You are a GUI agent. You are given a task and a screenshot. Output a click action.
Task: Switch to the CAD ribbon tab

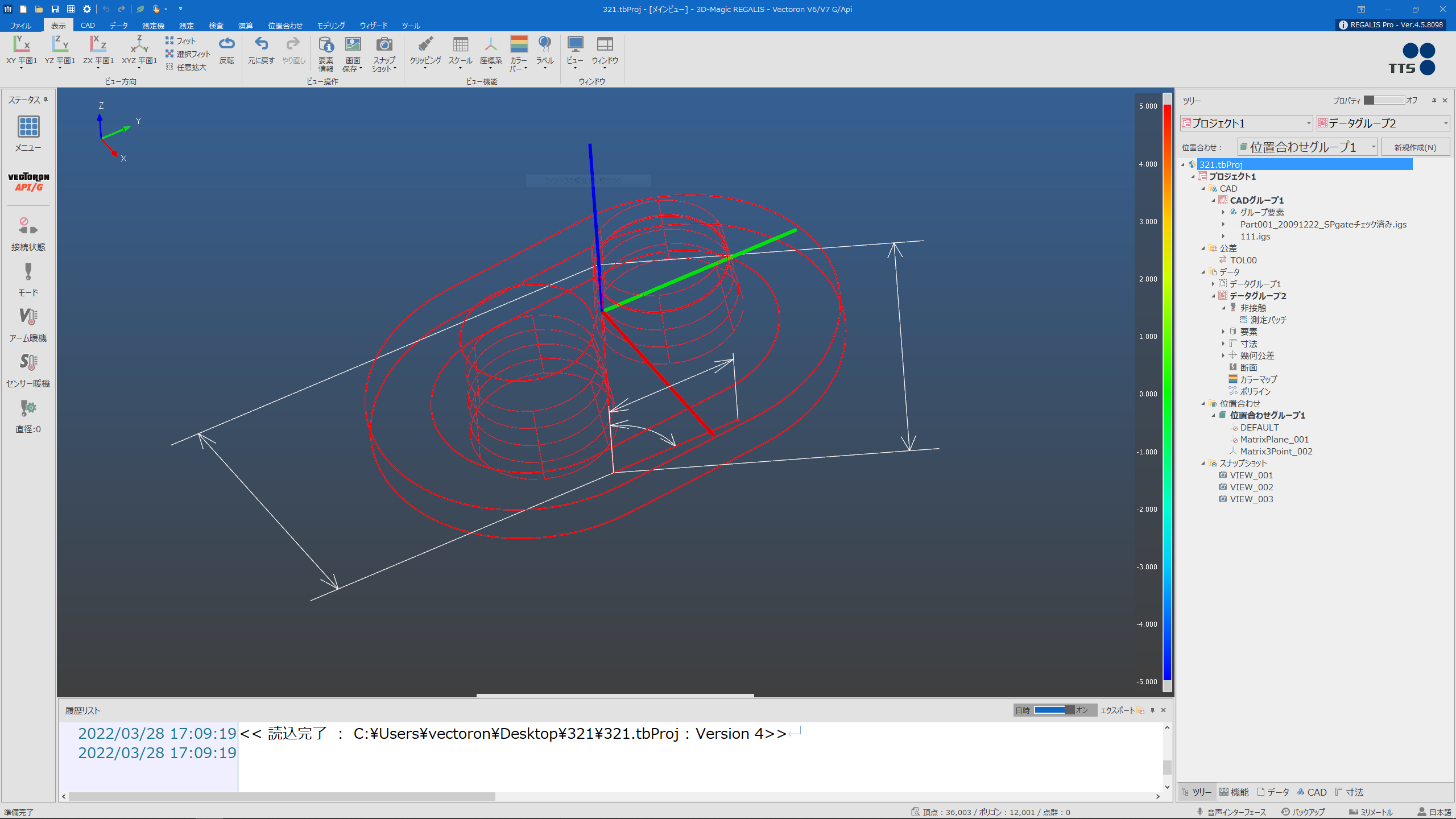[x=88, y=26]
